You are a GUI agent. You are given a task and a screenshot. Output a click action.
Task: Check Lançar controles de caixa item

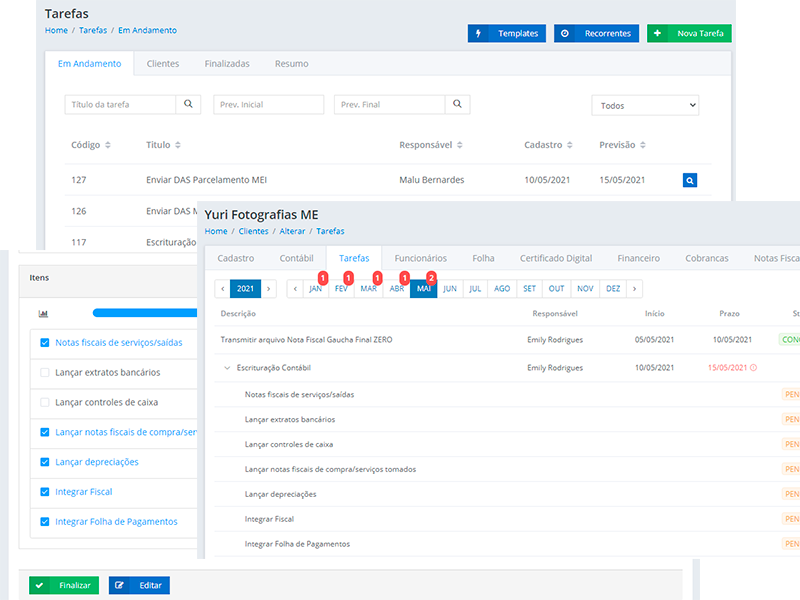(x=44, y=403)
